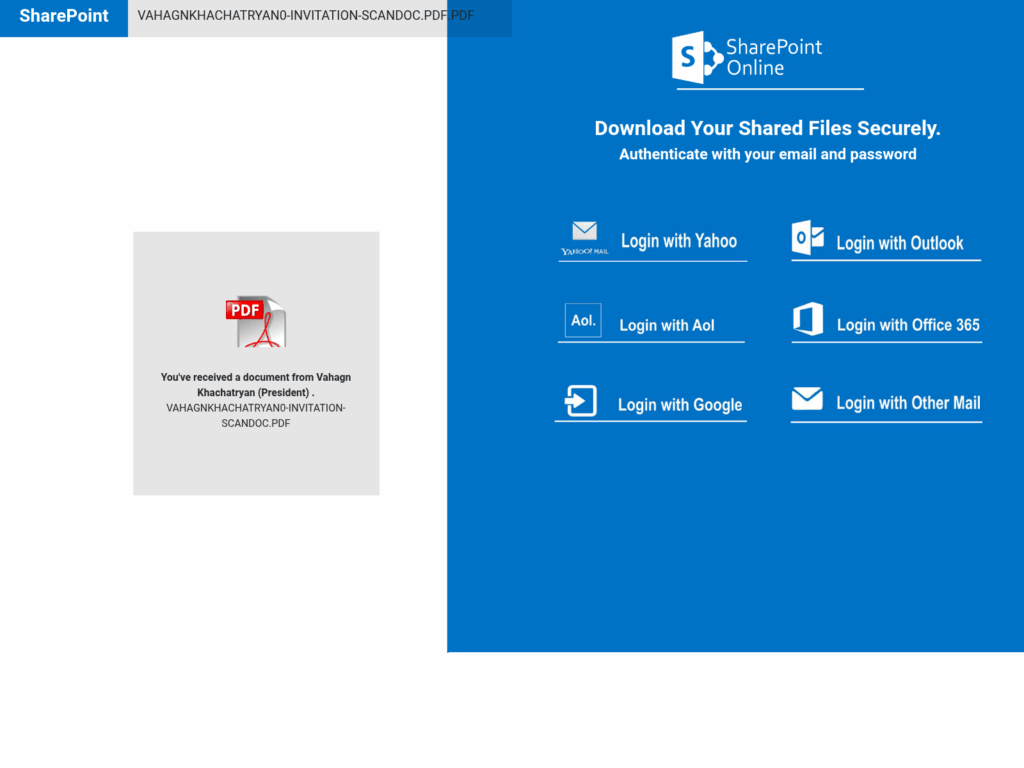Click the PDF file name in top bar

click(x=305, y=17)
